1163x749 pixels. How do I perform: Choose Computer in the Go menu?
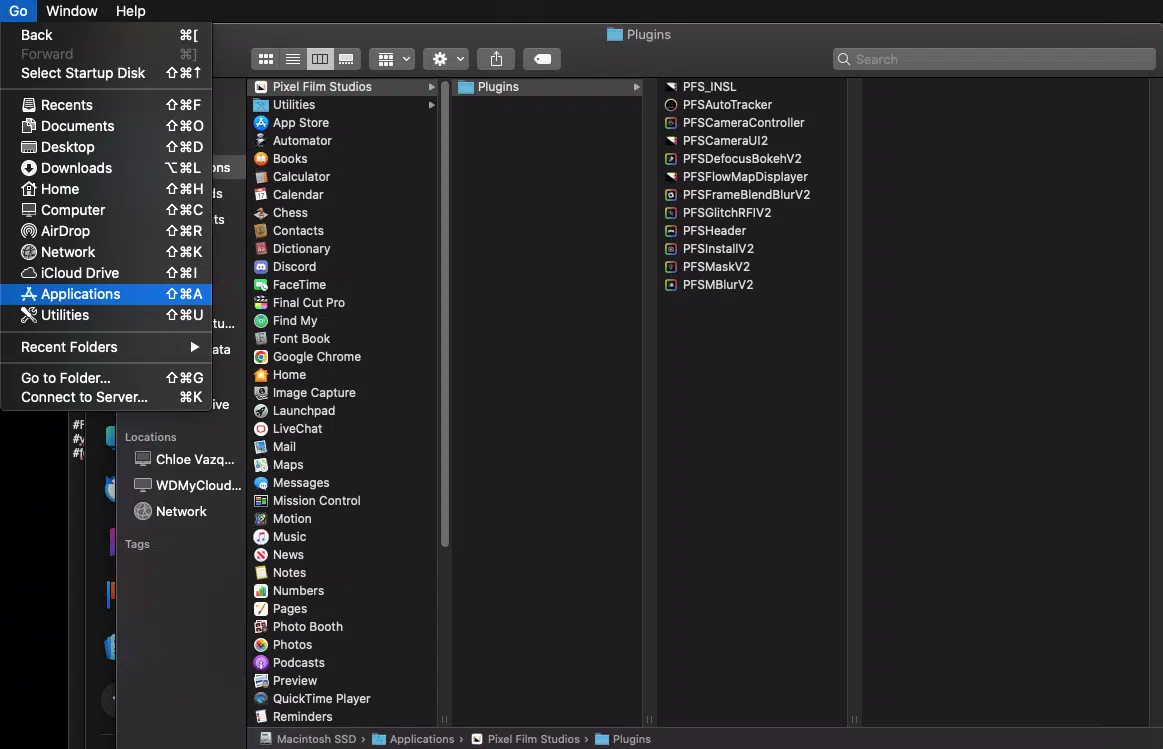click(x=107, y=210)
